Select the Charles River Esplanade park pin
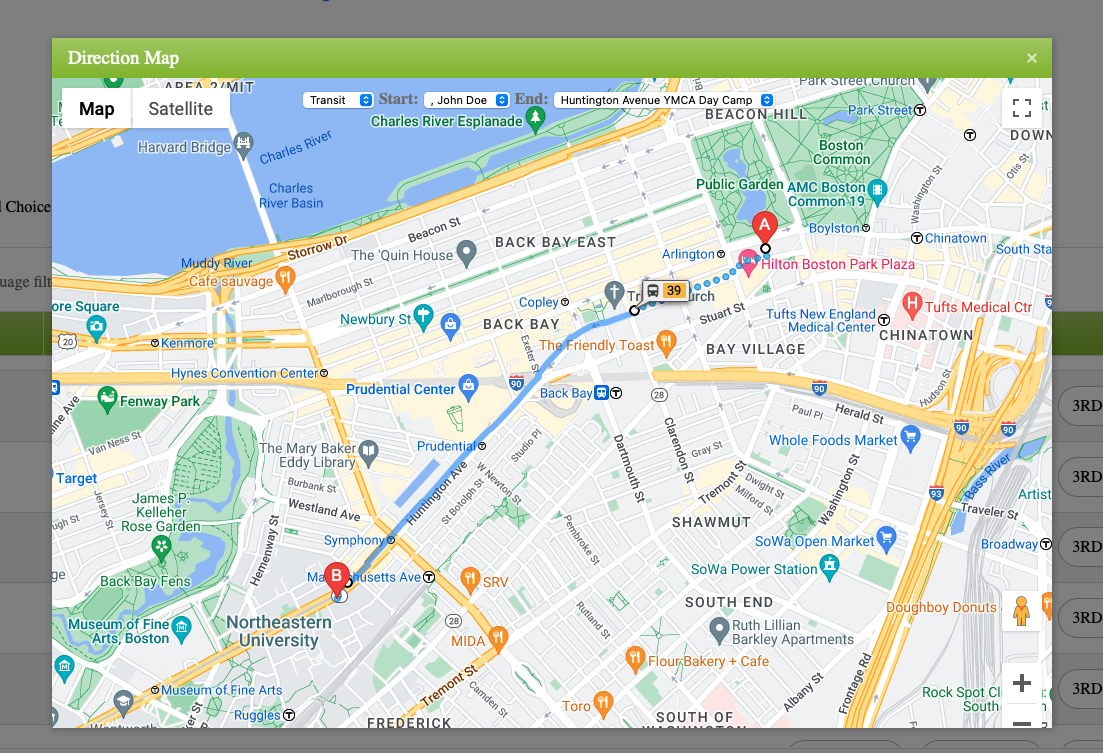This screenshot has width=1103, height=753. pos(535,120)
